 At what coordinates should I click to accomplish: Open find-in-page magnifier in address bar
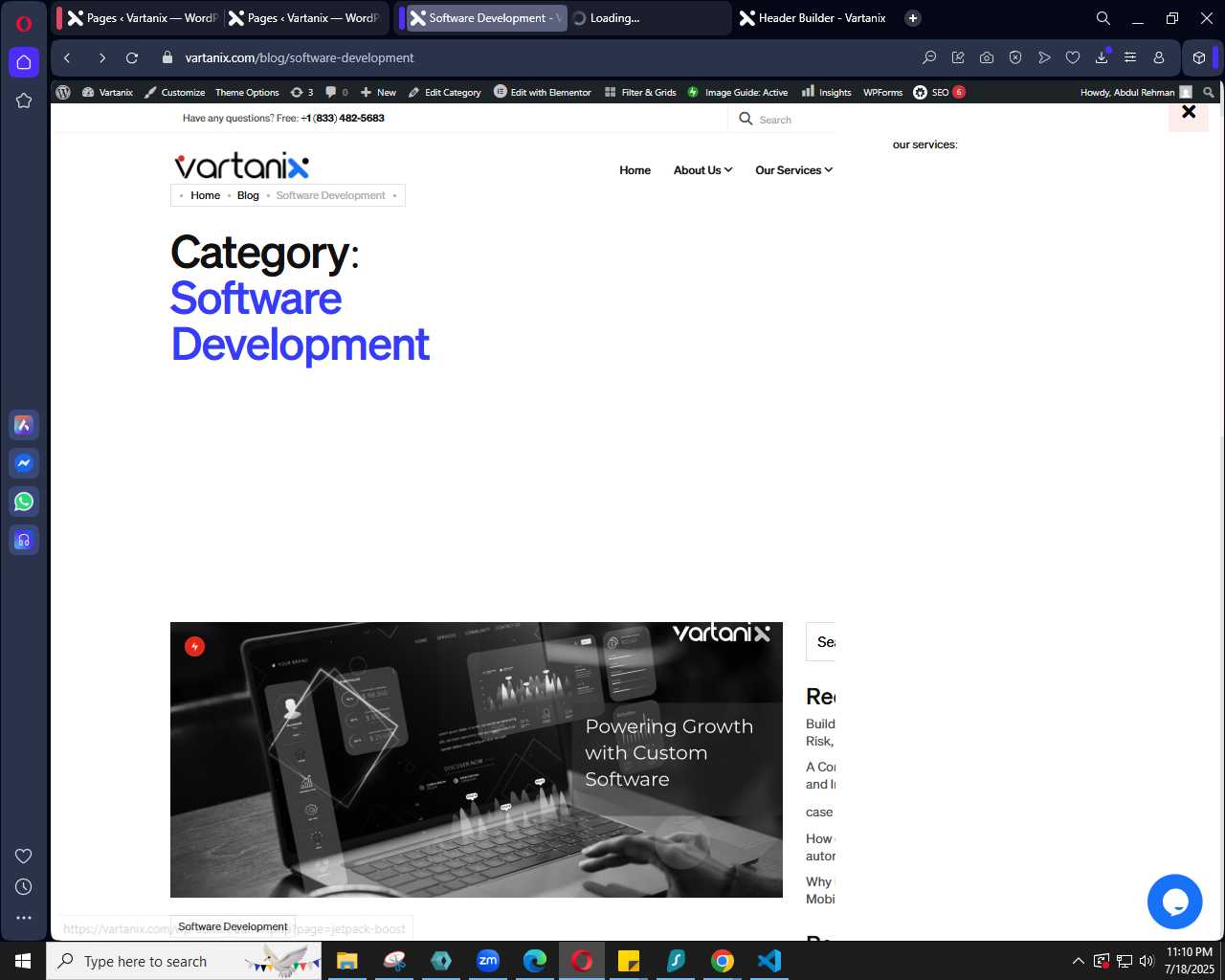[928, 57]
